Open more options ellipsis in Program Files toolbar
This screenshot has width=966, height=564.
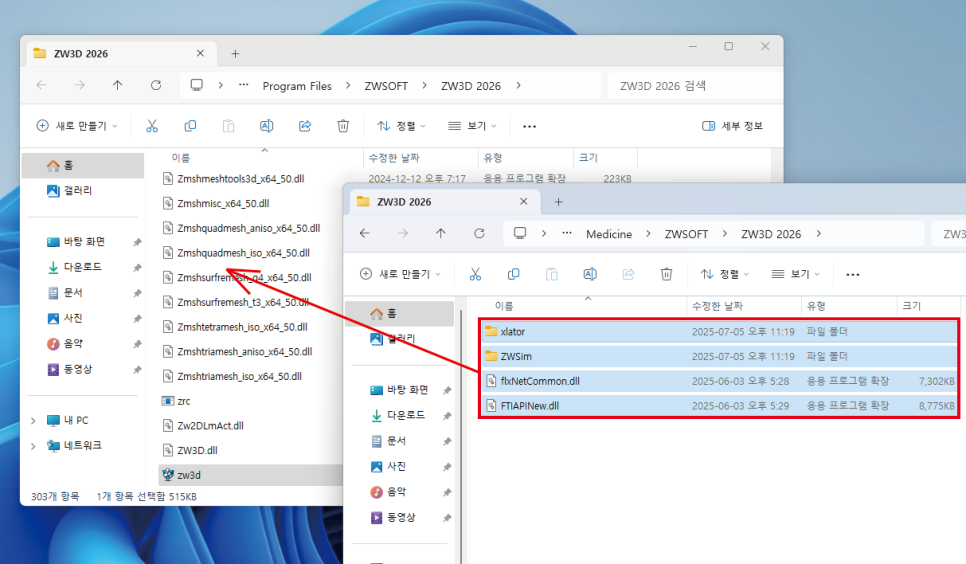[x=529, y=126]
